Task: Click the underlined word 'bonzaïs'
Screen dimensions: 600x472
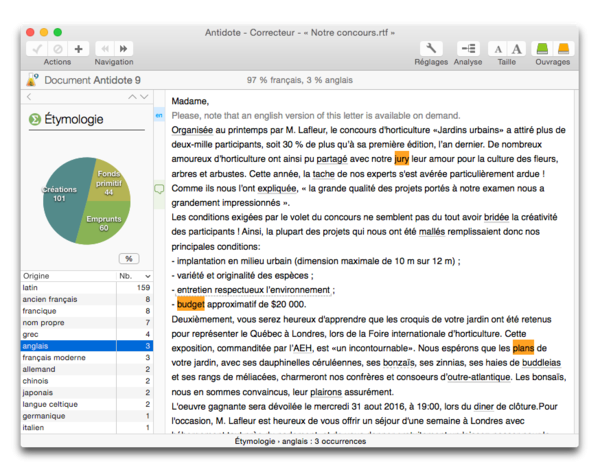Action: (399, 363)
